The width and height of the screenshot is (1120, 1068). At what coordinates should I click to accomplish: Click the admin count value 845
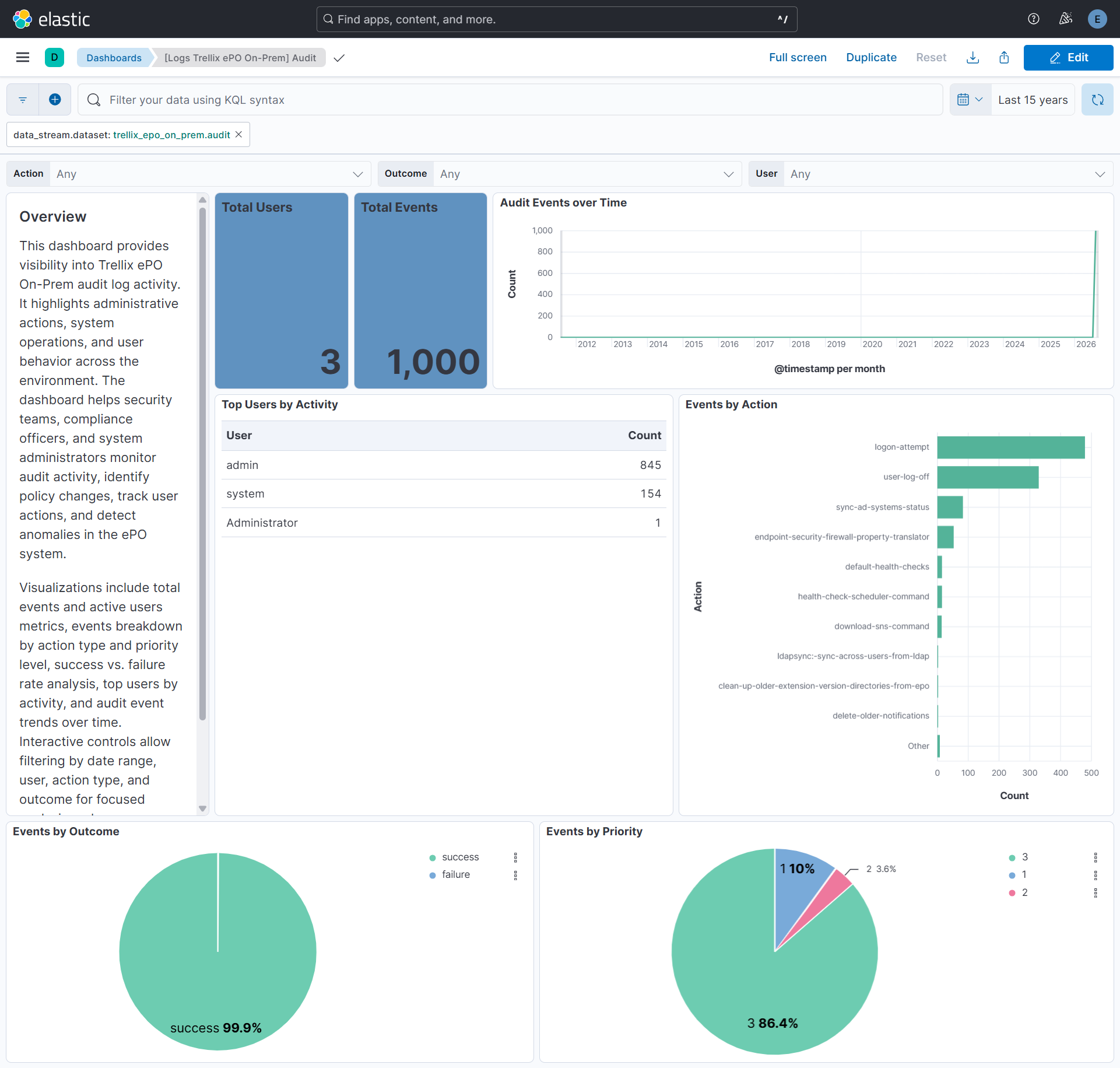coord(650,465)
